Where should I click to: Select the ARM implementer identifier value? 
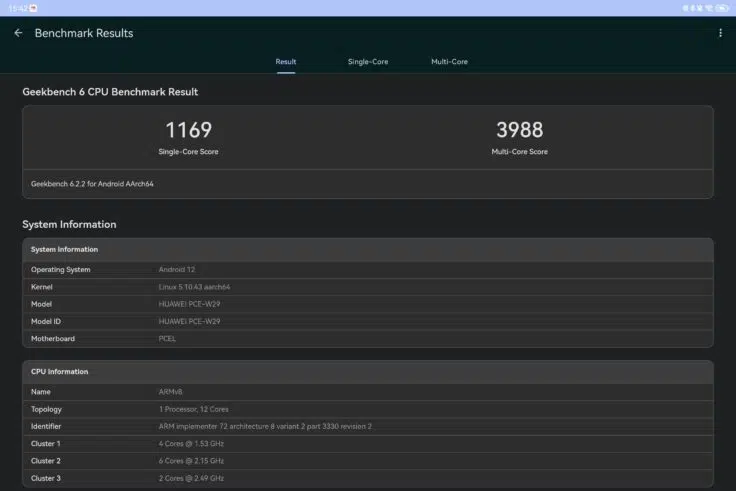coord(265,426)
